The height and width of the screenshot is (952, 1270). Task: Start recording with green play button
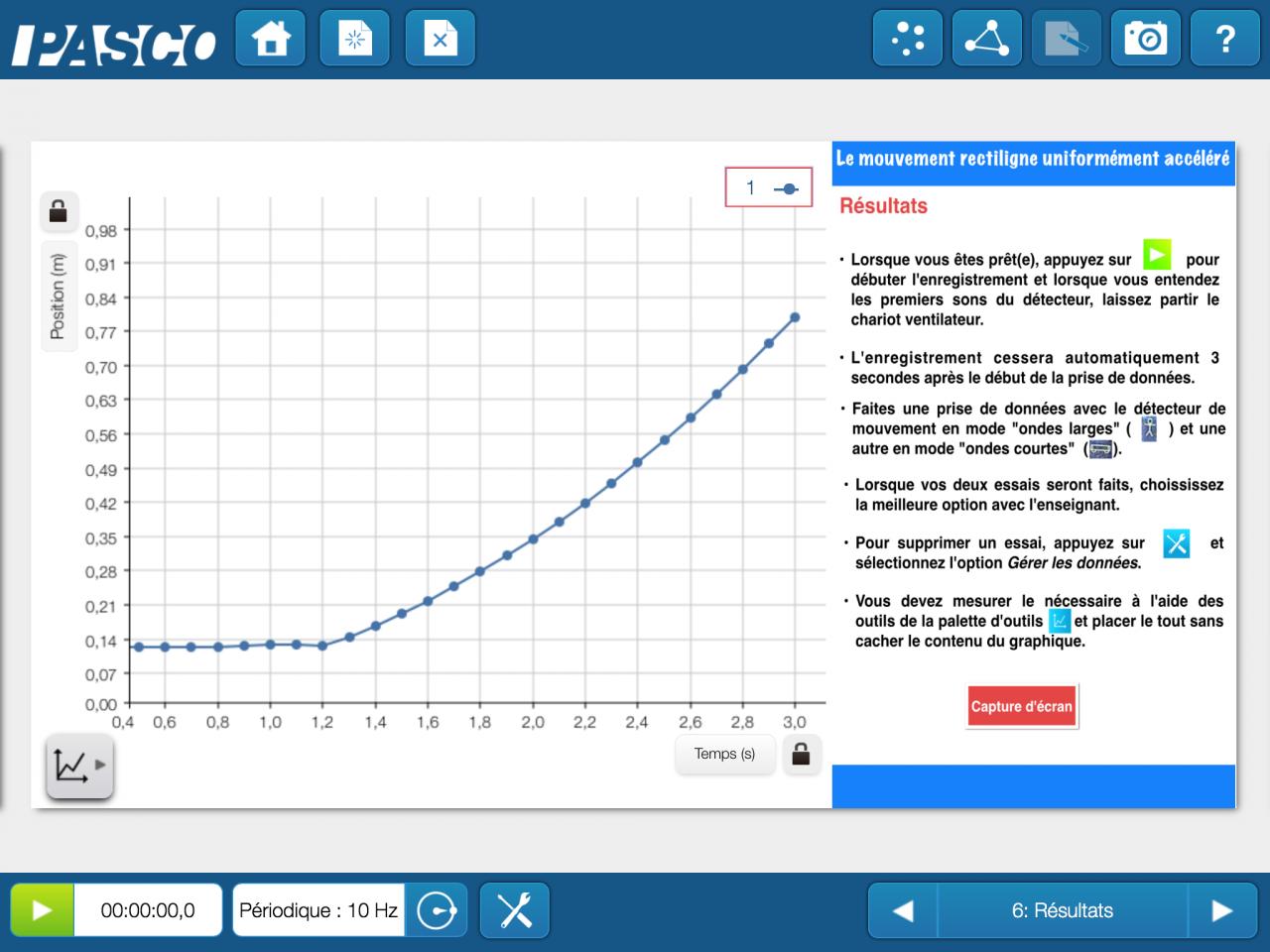point(42,910)
